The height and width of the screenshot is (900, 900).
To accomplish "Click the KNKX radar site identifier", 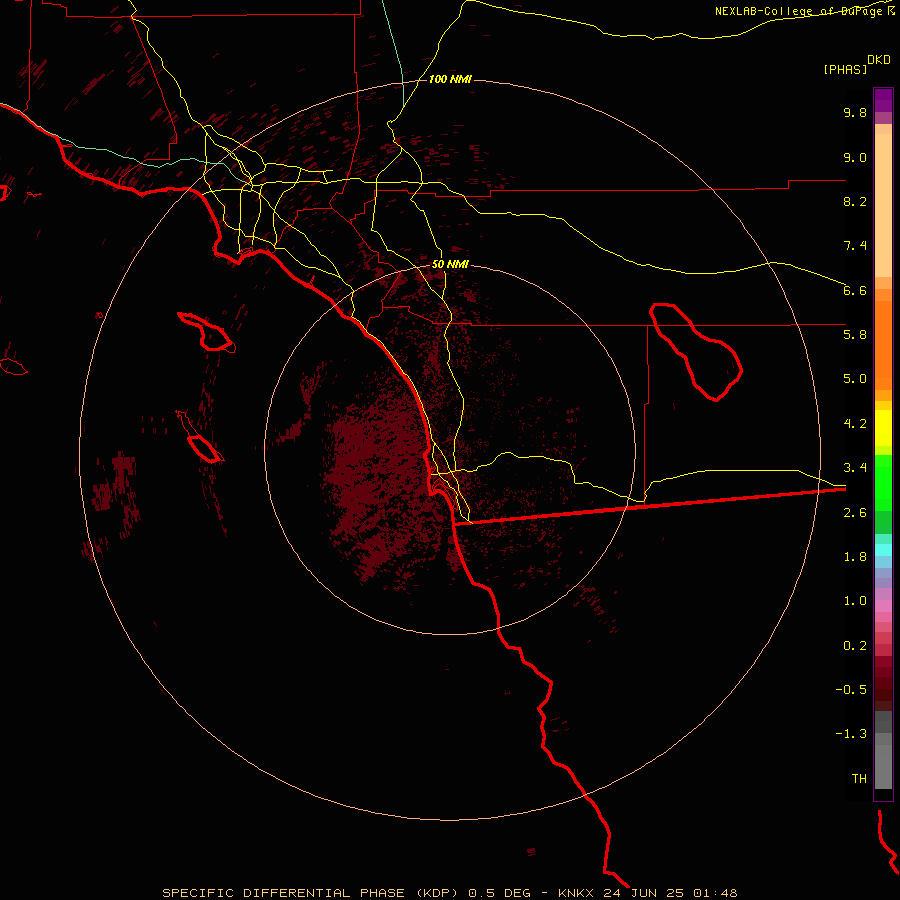I will point(577,893).
